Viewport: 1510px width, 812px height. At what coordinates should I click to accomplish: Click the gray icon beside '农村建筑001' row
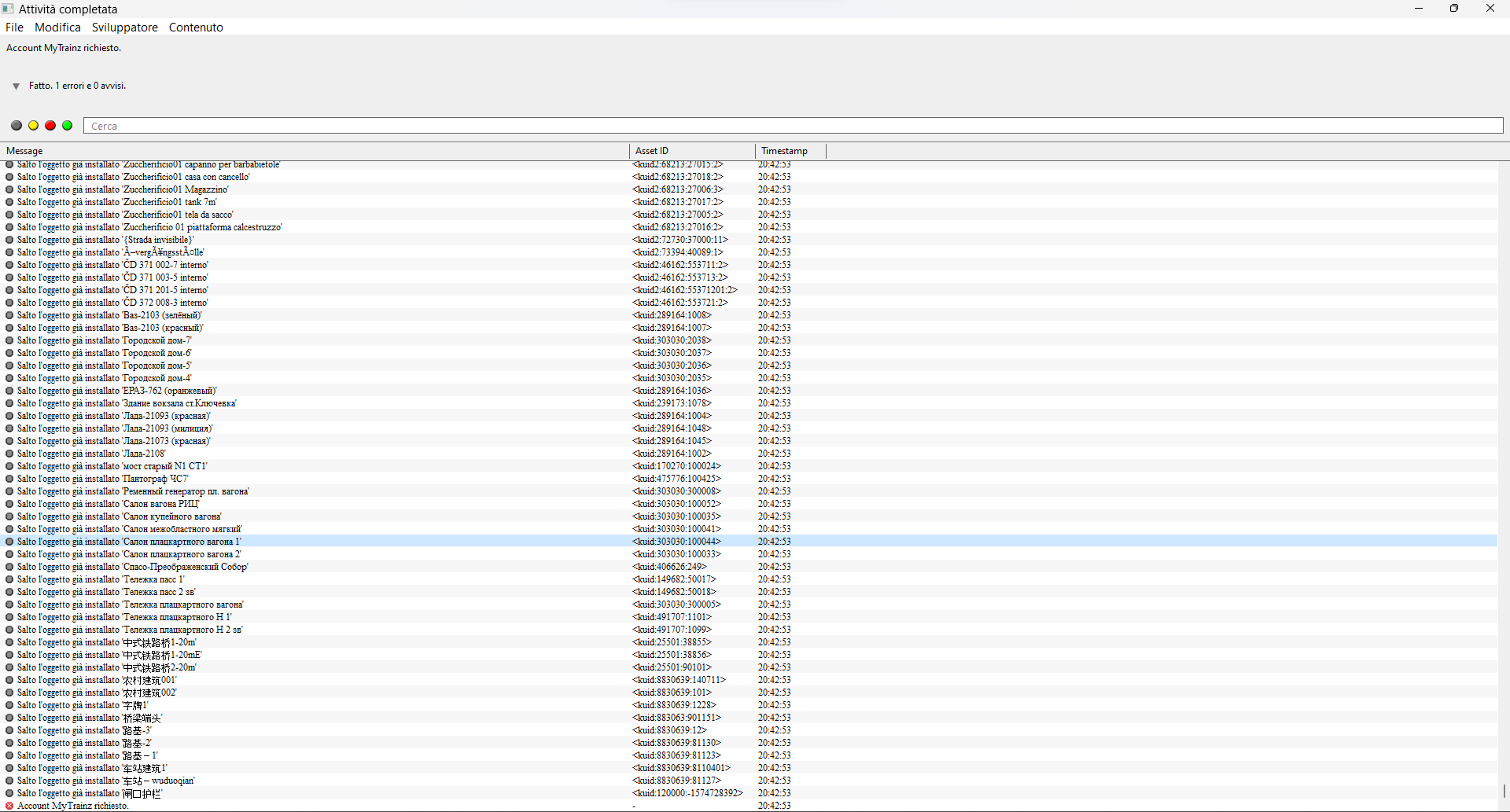click(9, 680)
